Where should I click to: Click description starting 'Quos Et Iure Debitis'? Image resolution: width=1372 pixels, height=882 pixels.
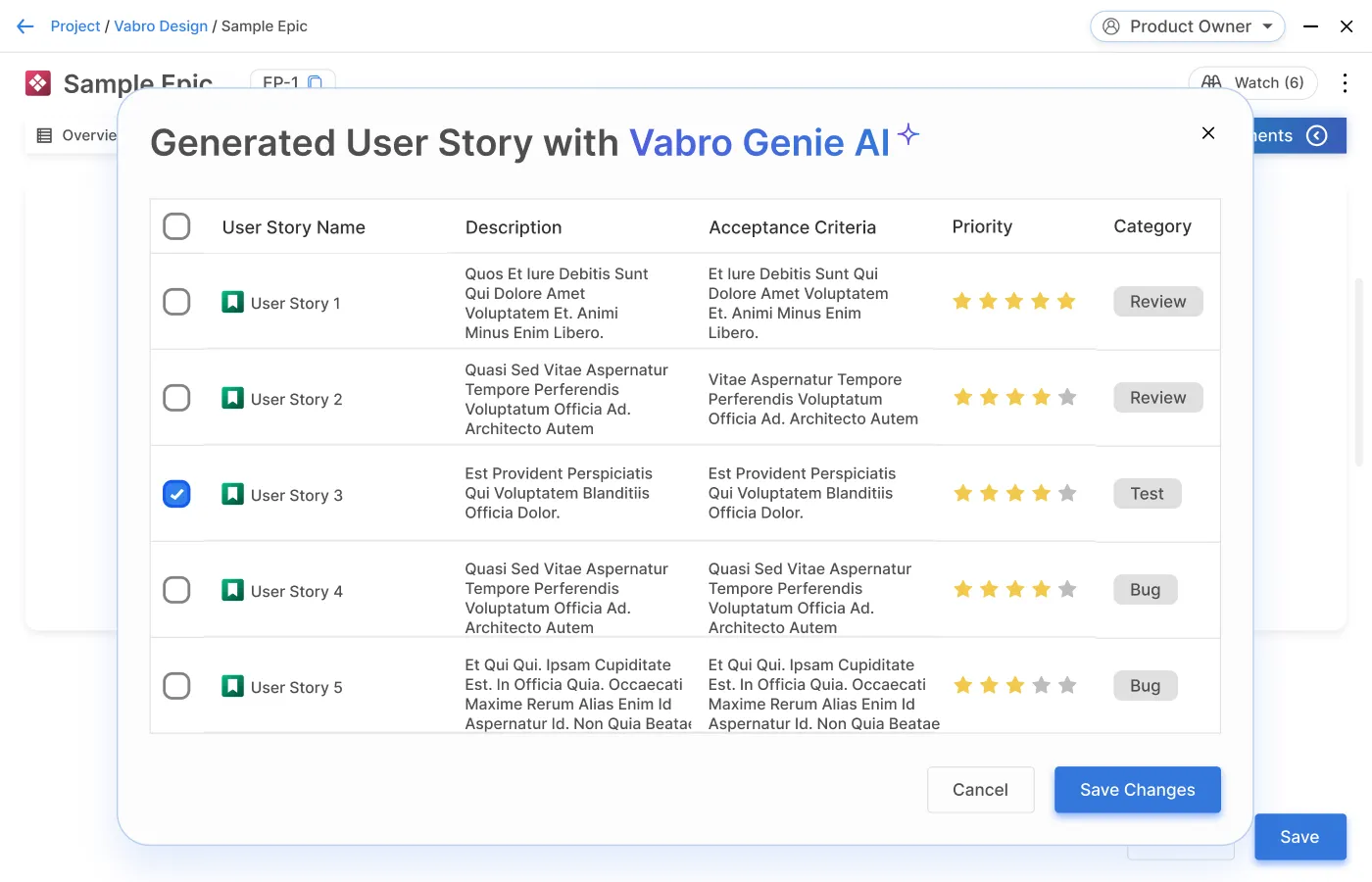click(x=557, y=304)
